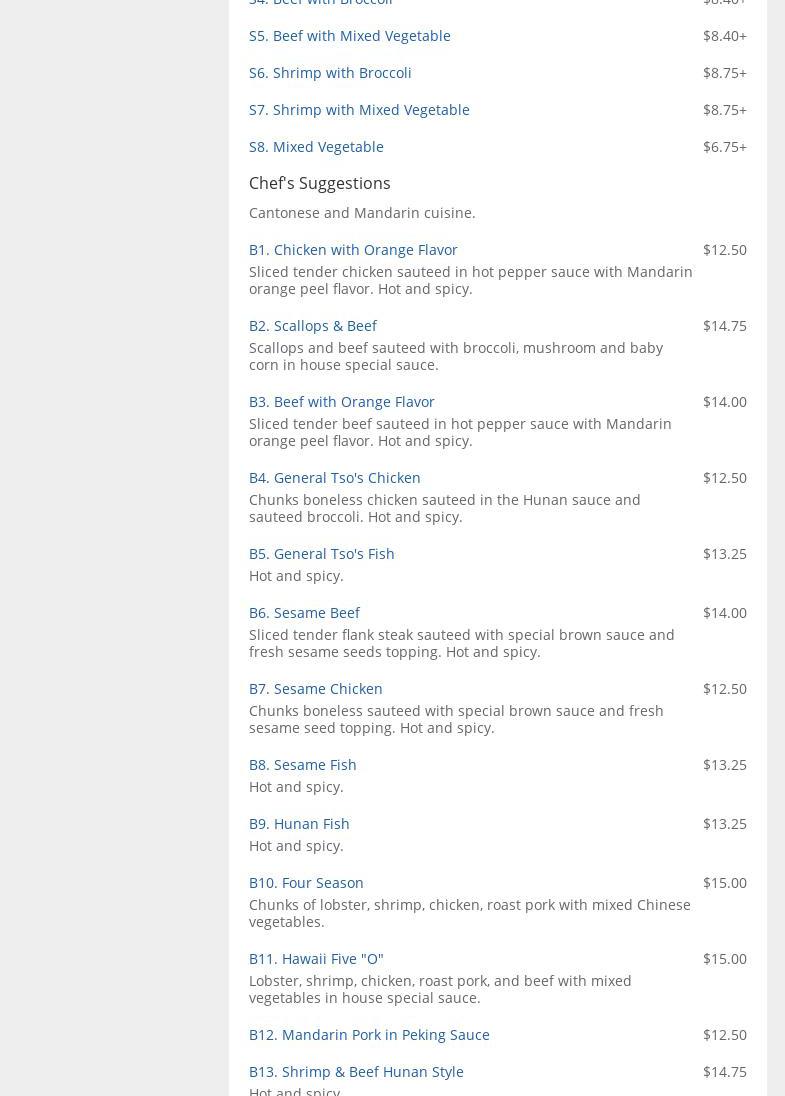Select B10. Four Season dish
This screenshot has height=1096, width=785.
click(x=306, y=883)
